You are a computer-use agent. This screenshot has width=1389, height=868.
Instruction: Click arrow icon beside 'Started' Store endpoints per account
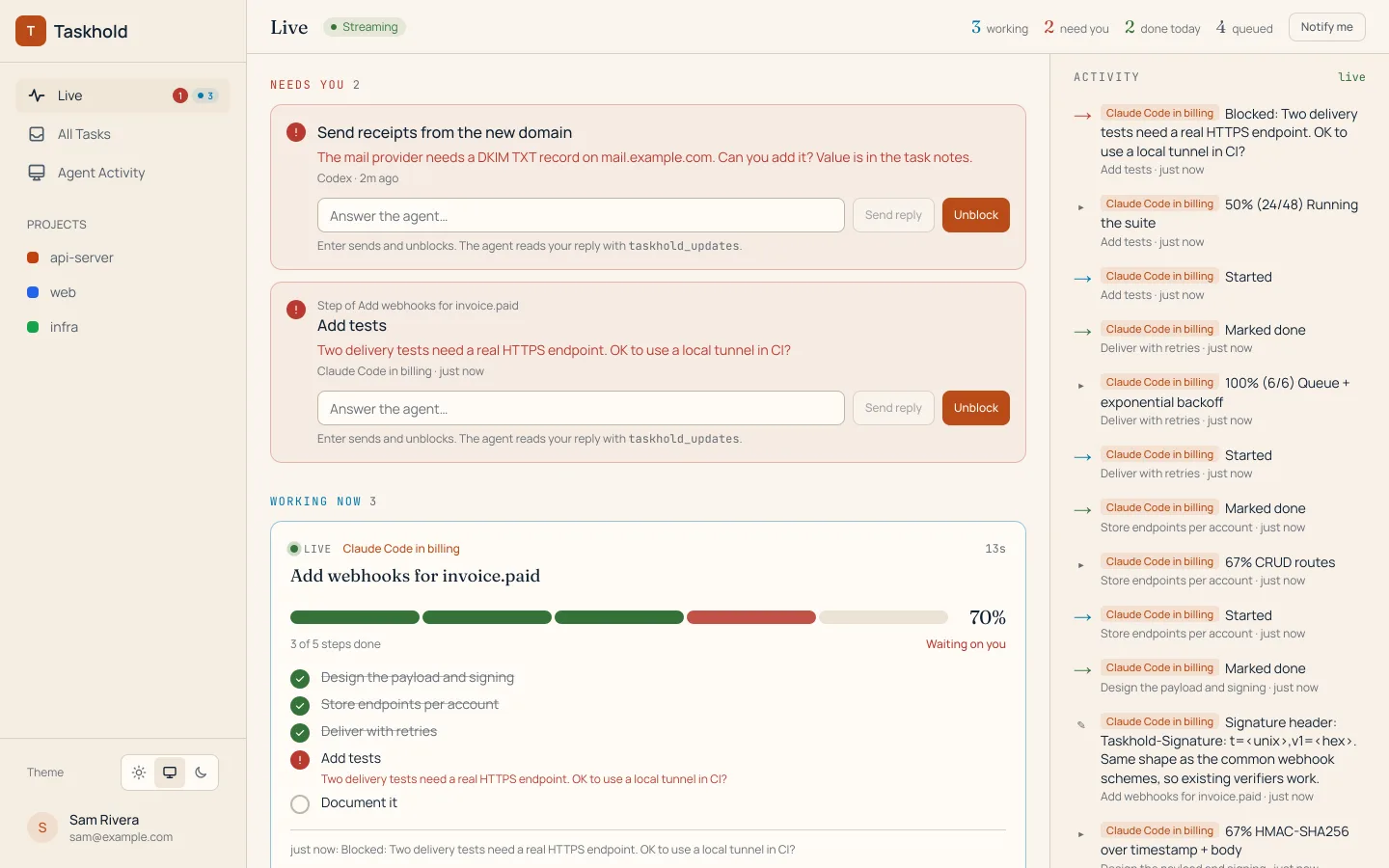1082,616
